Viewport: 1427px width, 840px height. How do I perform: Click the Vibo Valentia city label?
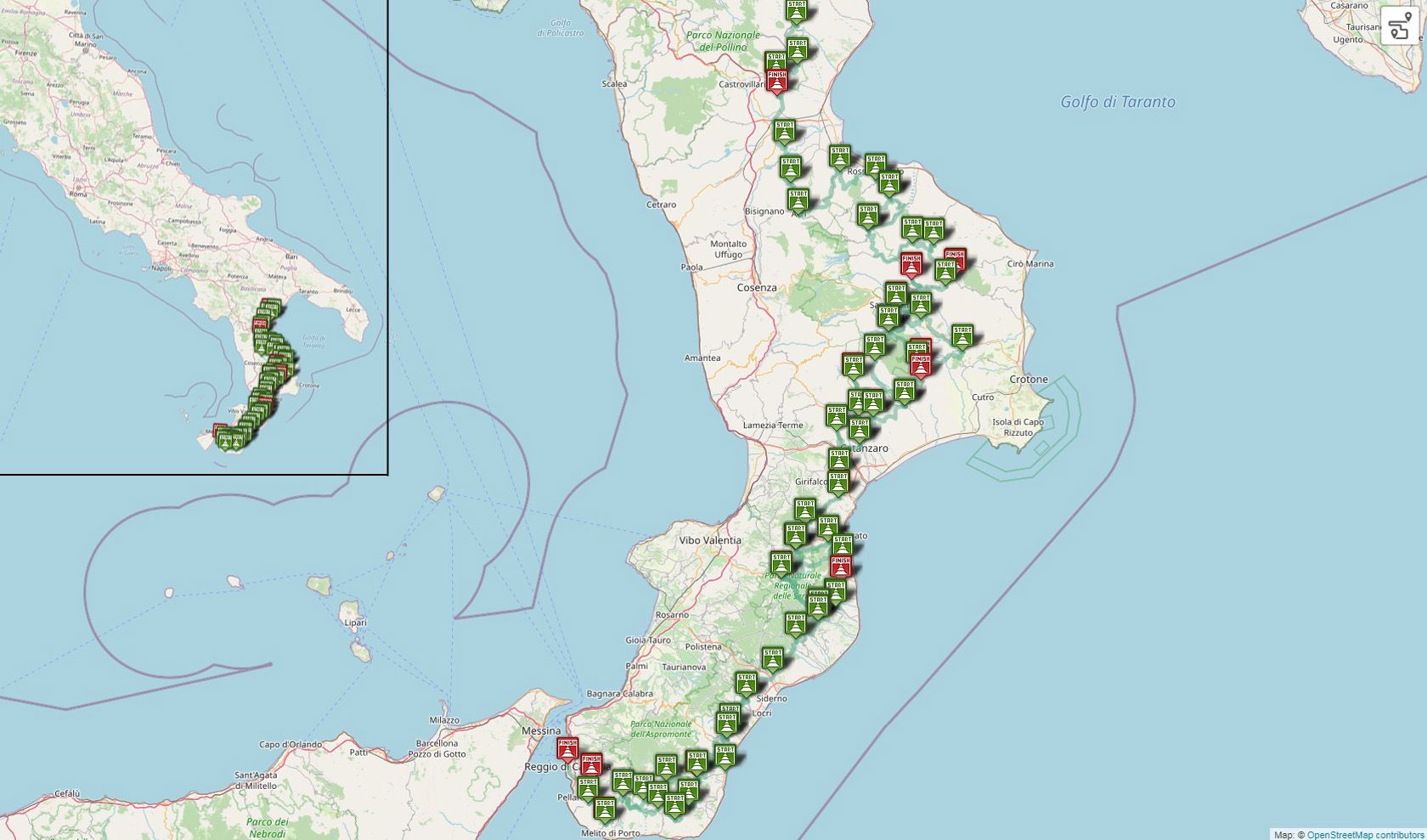pos(710,540)
